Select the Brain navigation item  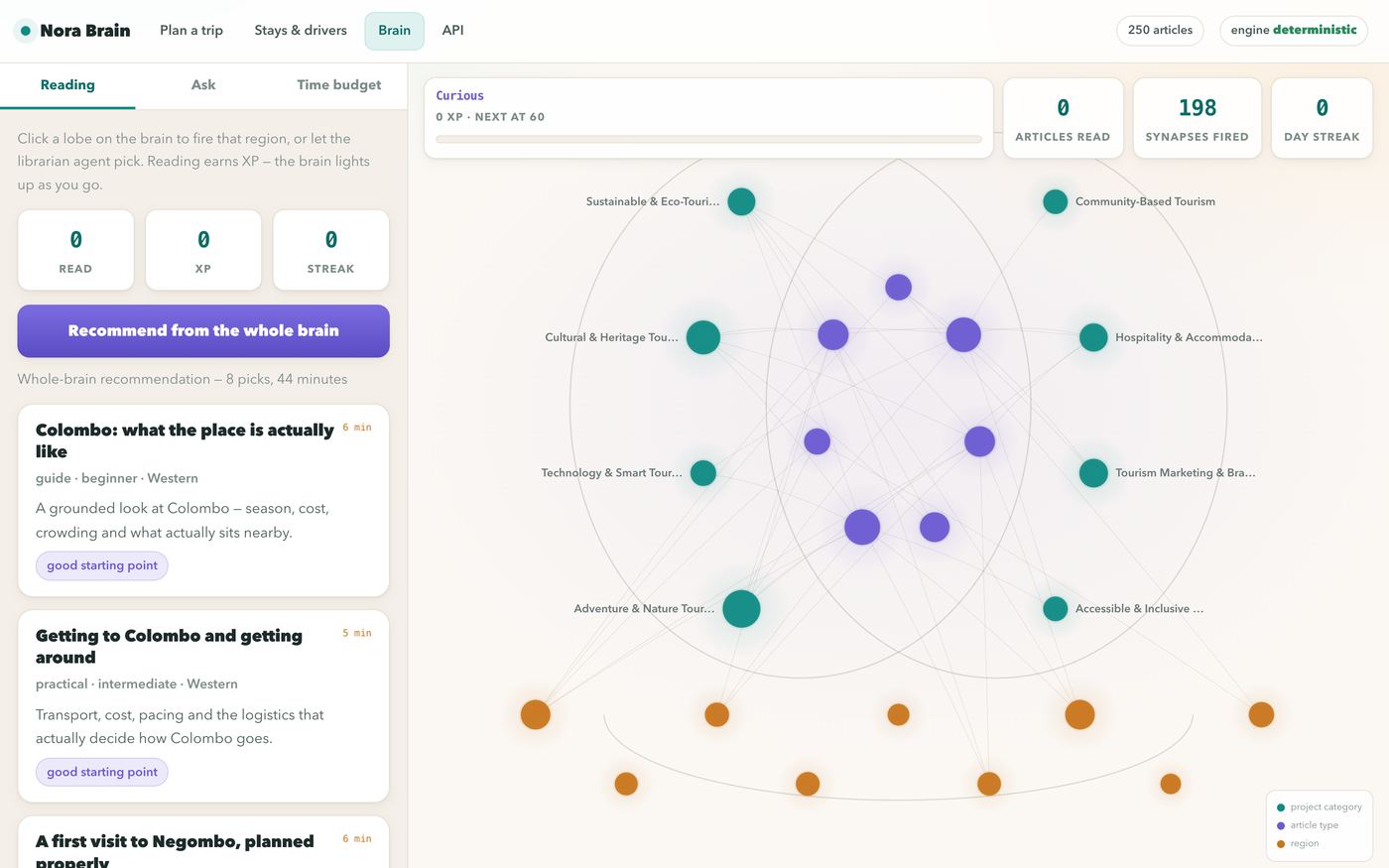pyautogui.click(x=394, y=31)
